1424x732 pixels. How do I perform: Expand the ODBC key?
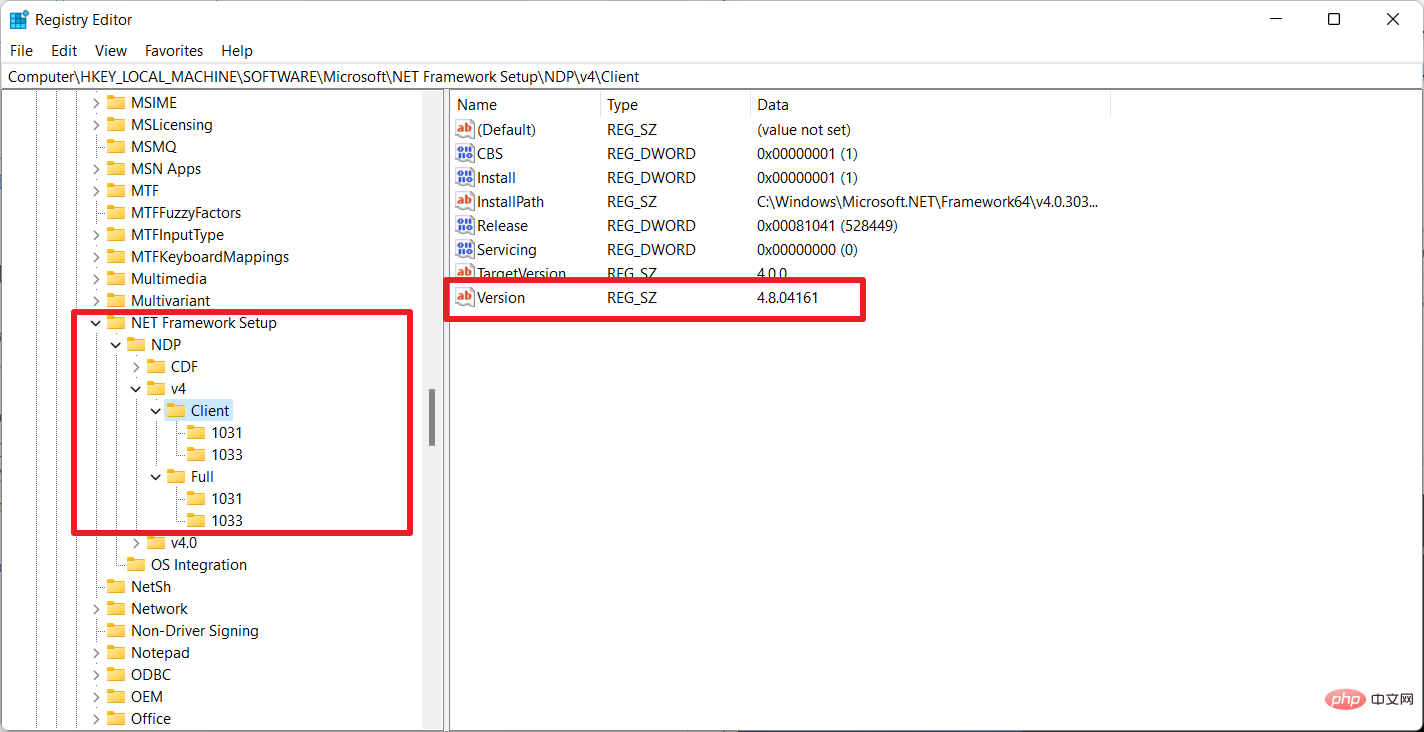96,674
